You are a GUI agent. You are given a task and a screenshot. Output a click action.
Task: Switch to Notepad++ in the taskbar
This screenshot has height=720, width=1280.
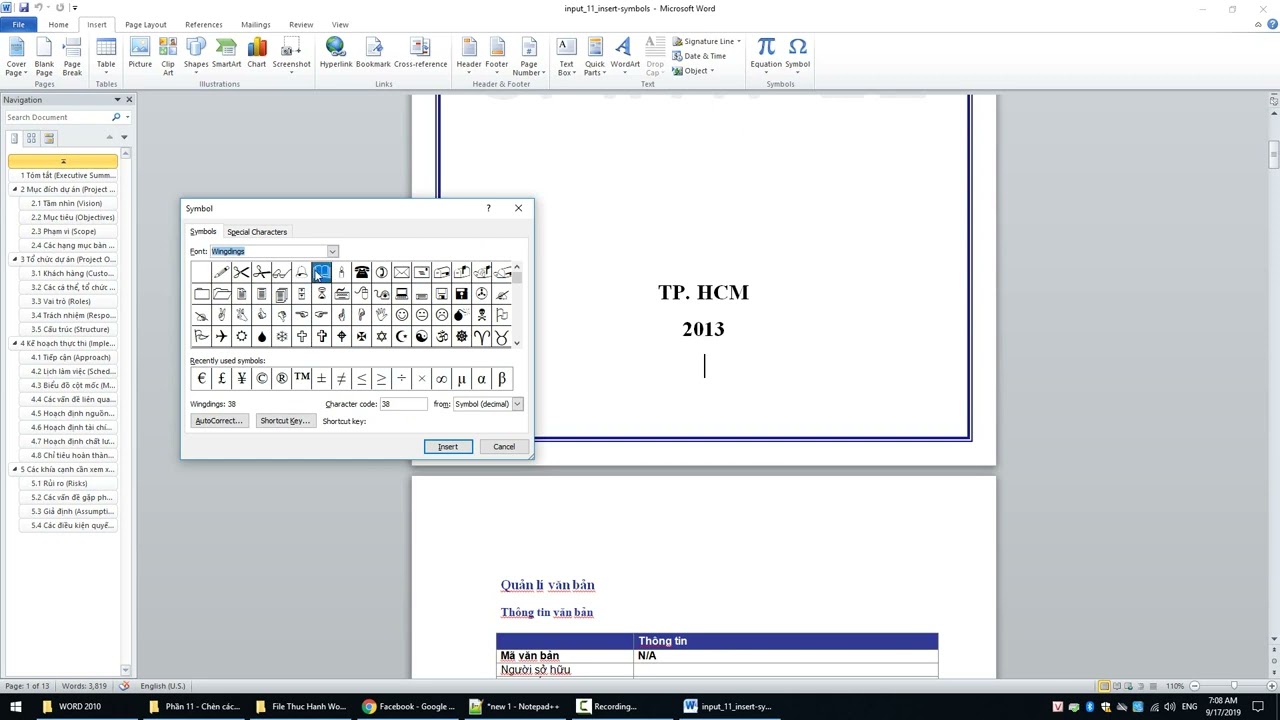(518, 706)
